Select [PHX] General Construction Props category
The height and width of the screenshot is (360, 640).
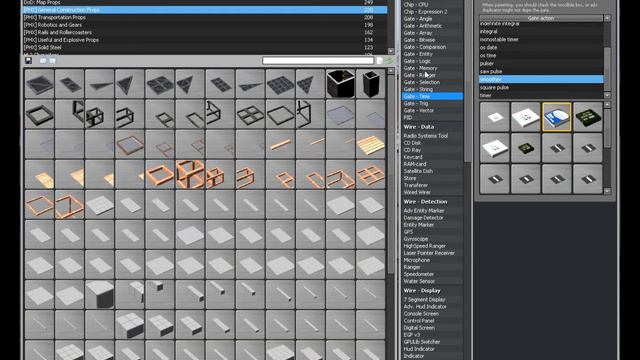click(x=204, y=10)
